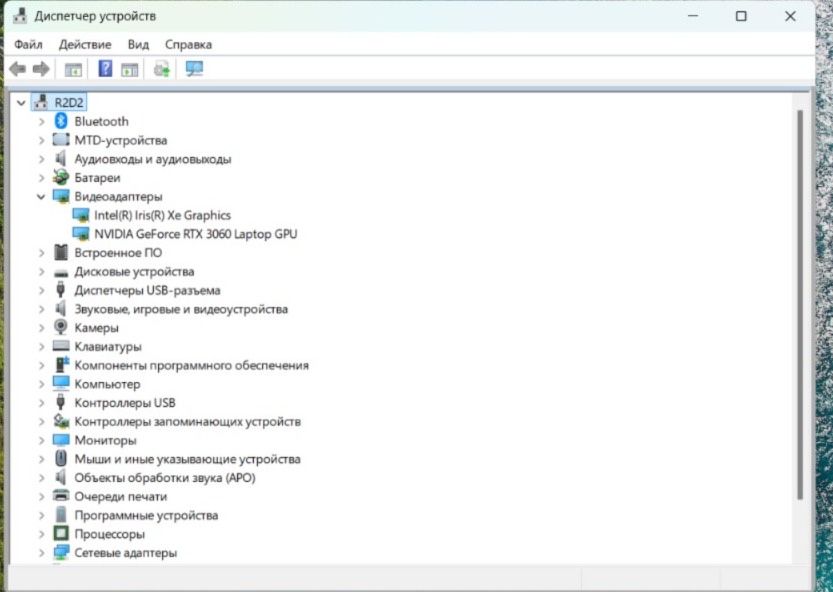833x592 pixels.
Task: Maximize the Диспетчер устройств window
Action: click(x=741, y=16)
